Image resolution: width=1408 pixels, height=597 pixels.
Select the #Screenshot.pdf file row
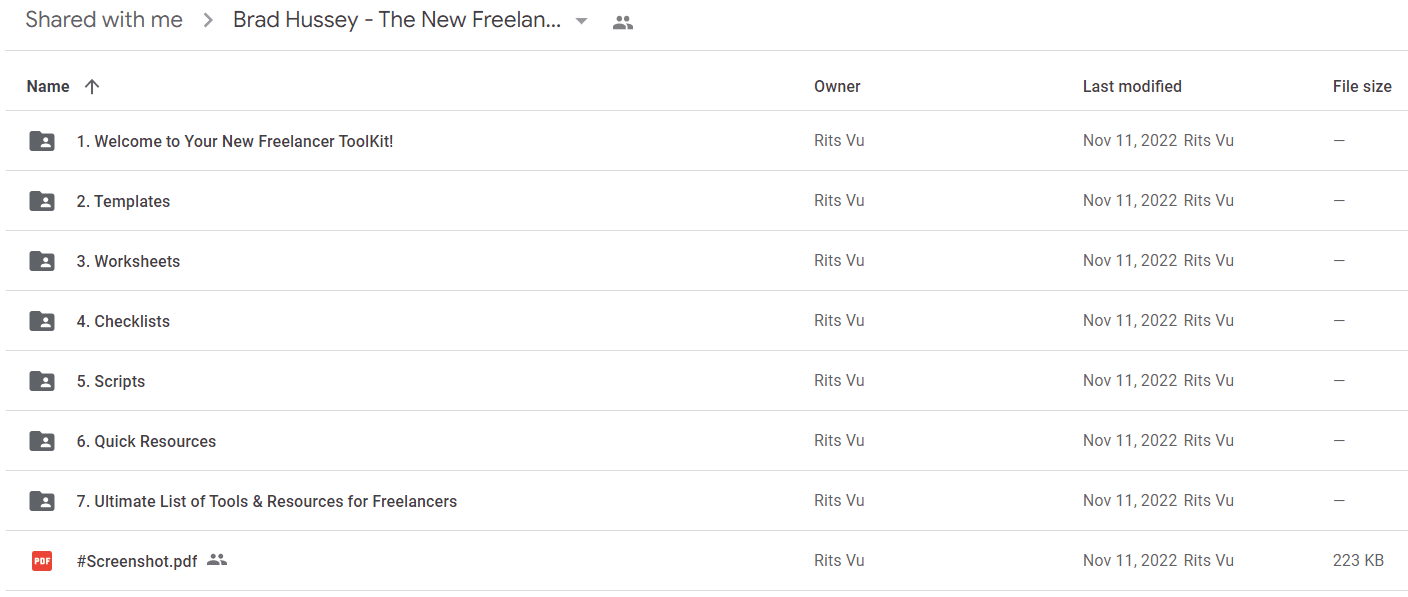[x=706, y=561]
